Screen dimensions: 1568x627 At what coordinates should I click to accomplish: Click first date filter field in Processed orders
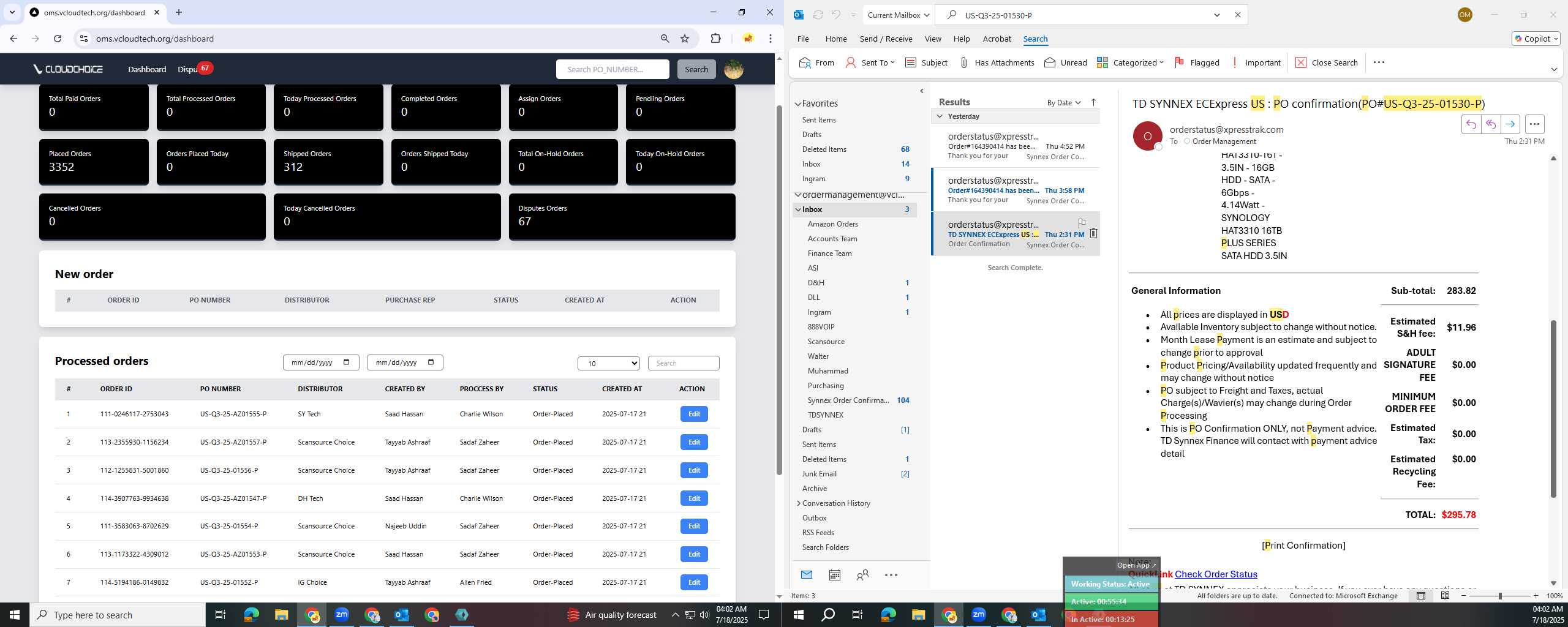tap(320, 362)
